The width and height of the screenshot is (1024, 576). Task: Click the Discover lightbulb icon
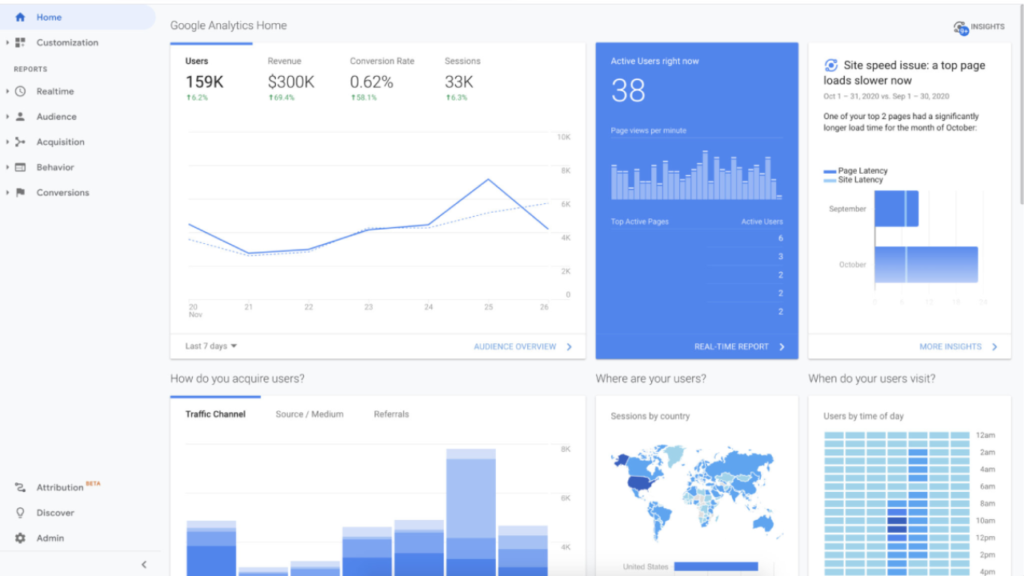click(x=20, y=513)
